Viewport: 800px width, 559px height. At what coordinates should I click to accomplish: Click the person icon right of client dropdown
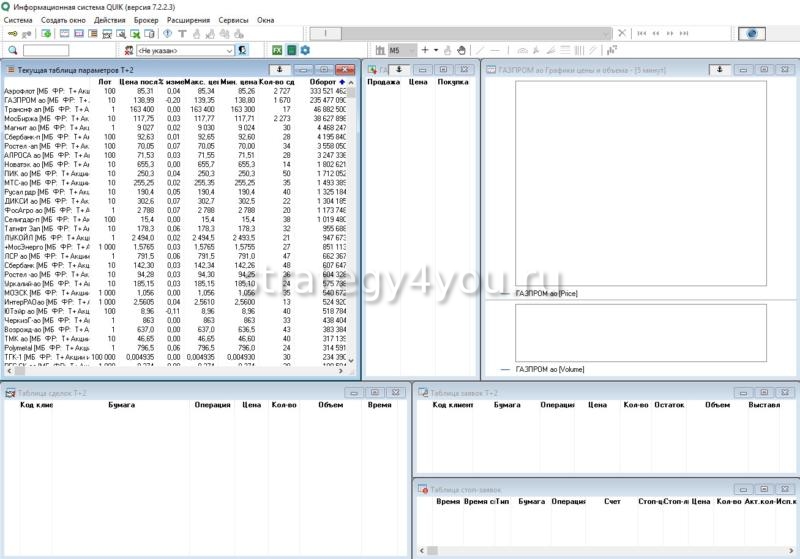tap(243, 49)
